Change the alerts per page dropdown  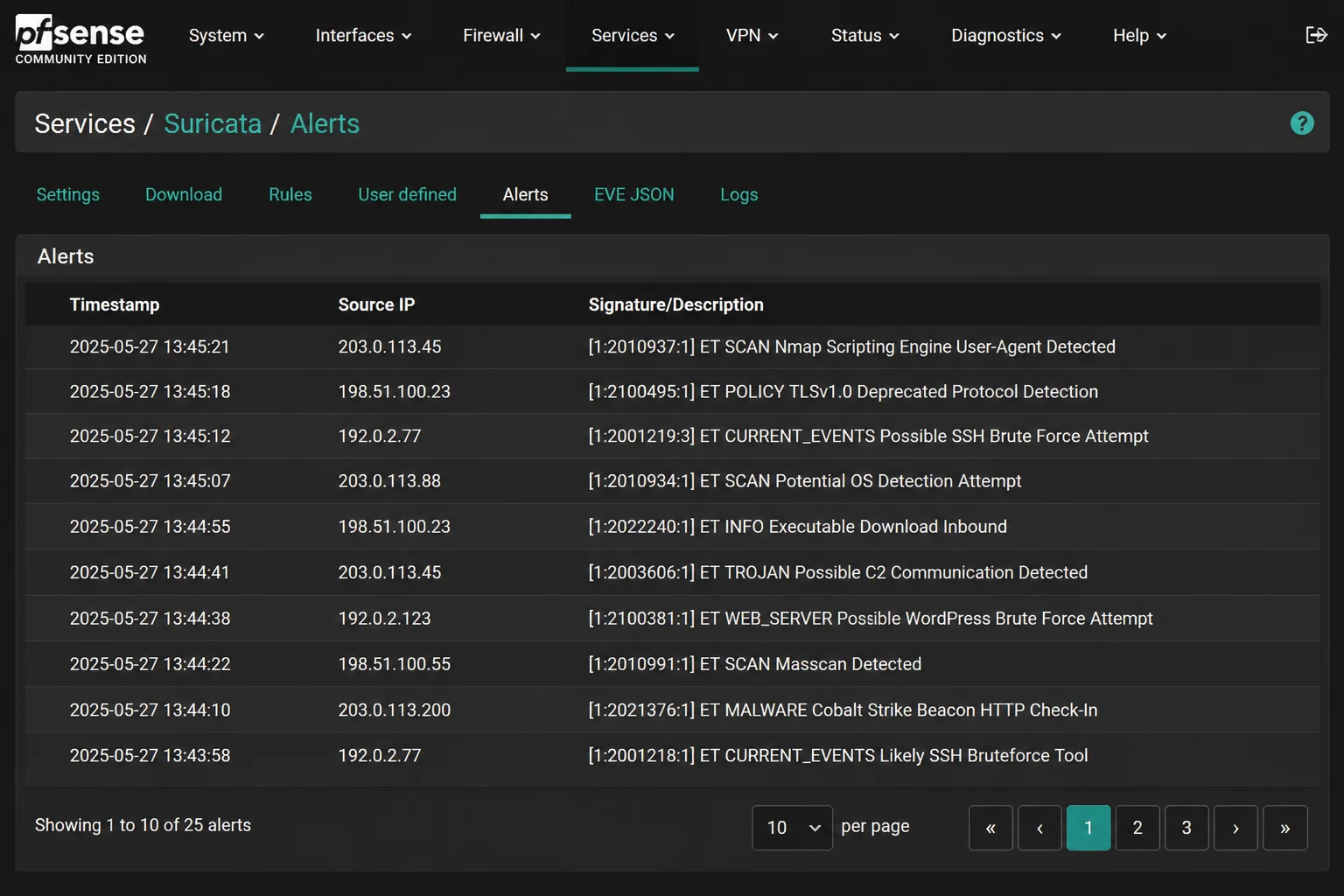pyautogui.click(x=792, y=828)
